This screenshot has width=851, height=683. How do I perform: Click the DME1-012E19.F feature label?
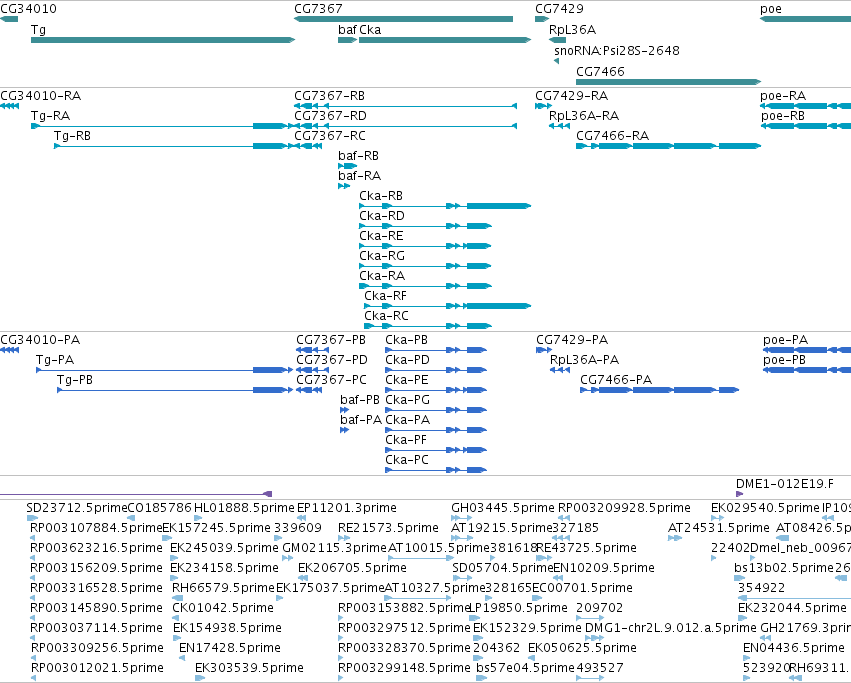(x=785, y=484)
